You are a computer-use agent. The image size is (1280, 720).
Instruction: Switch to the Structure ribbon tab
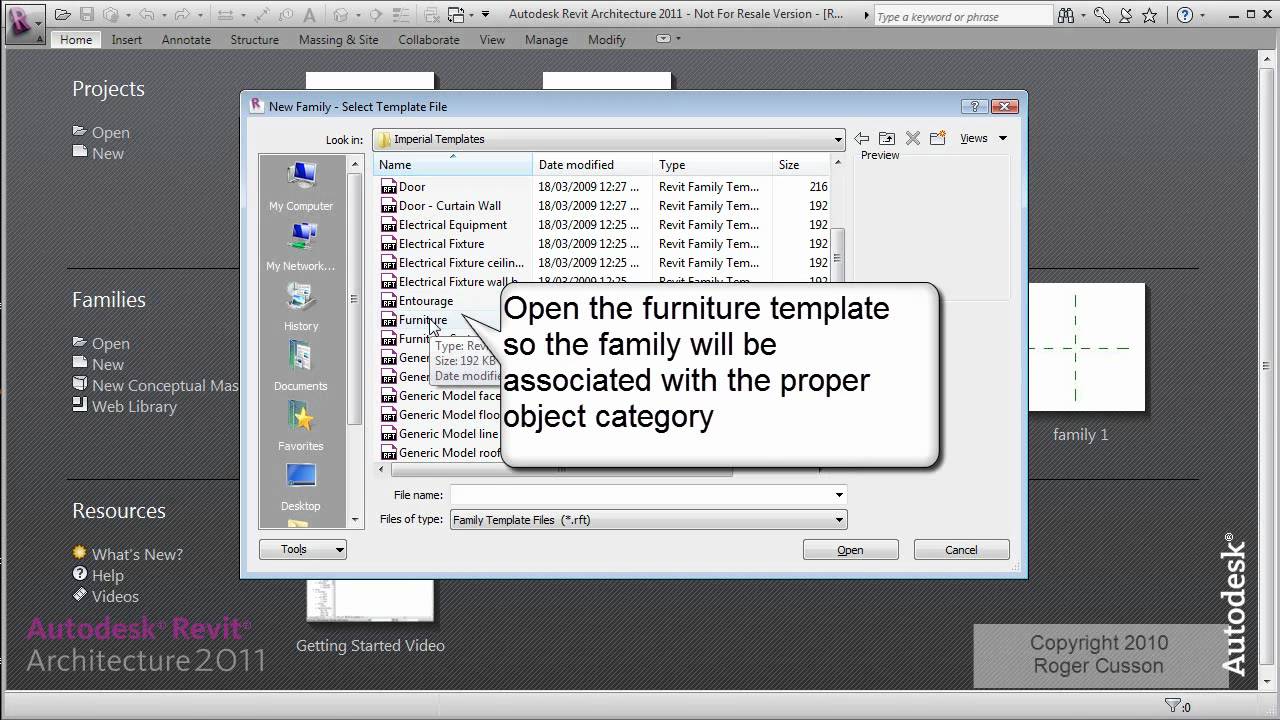pos(254,40)
